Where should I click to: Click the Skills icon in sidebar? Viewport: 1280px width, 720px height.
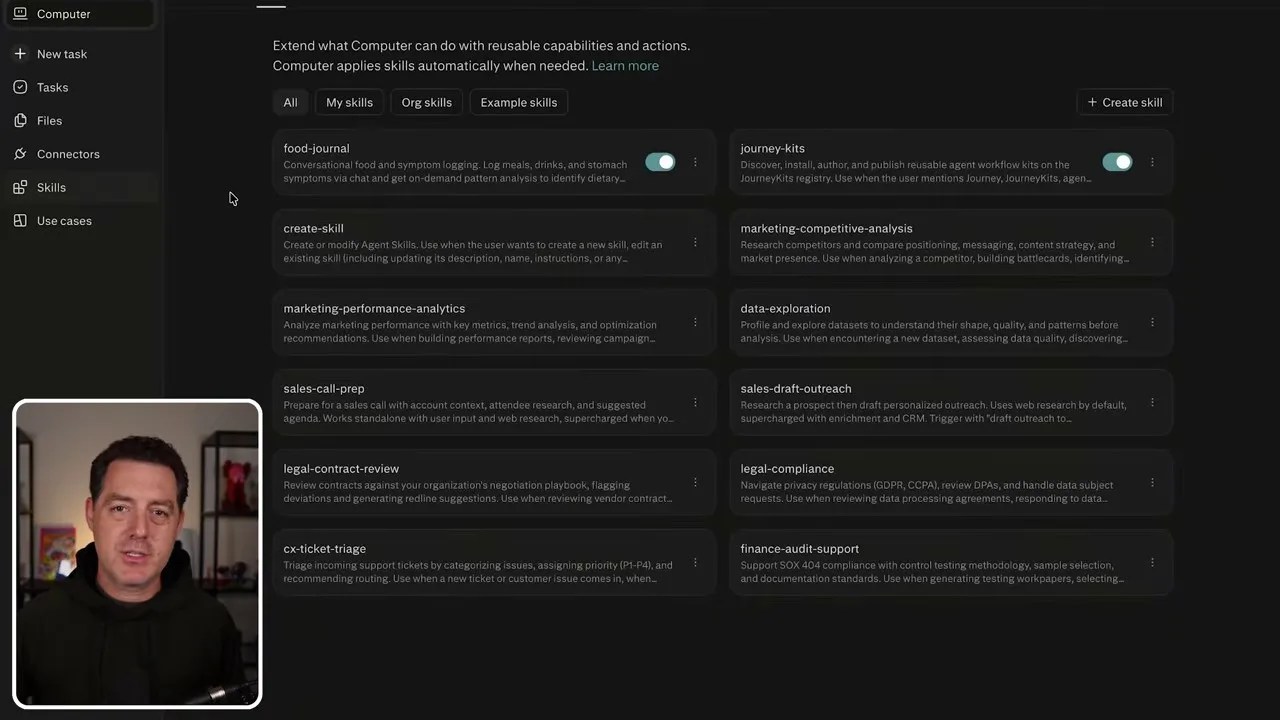[x=20, y=187]
